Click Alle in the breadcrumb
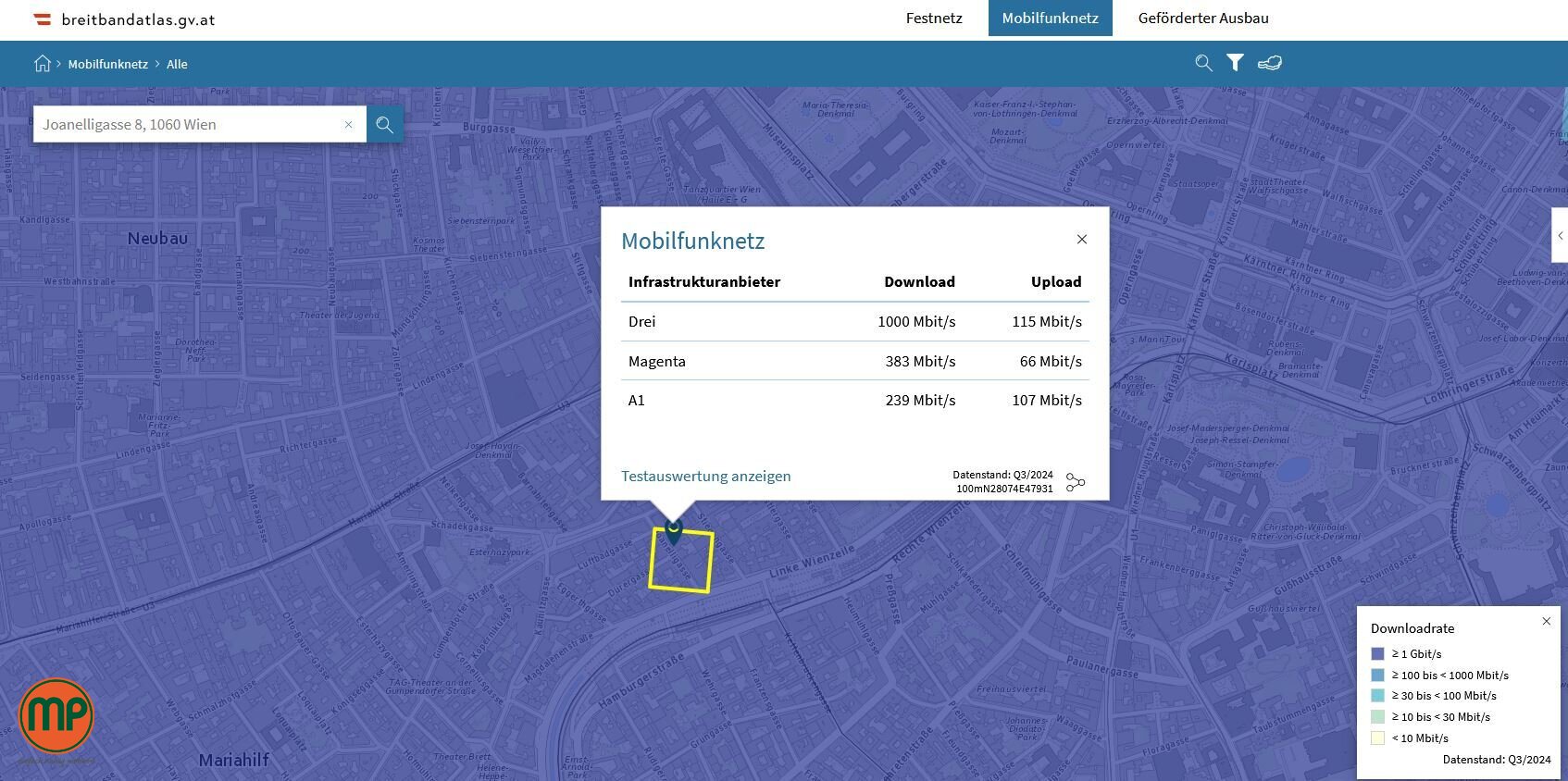The height and width of the screenshot is (781, 1568). click(177, 64)
